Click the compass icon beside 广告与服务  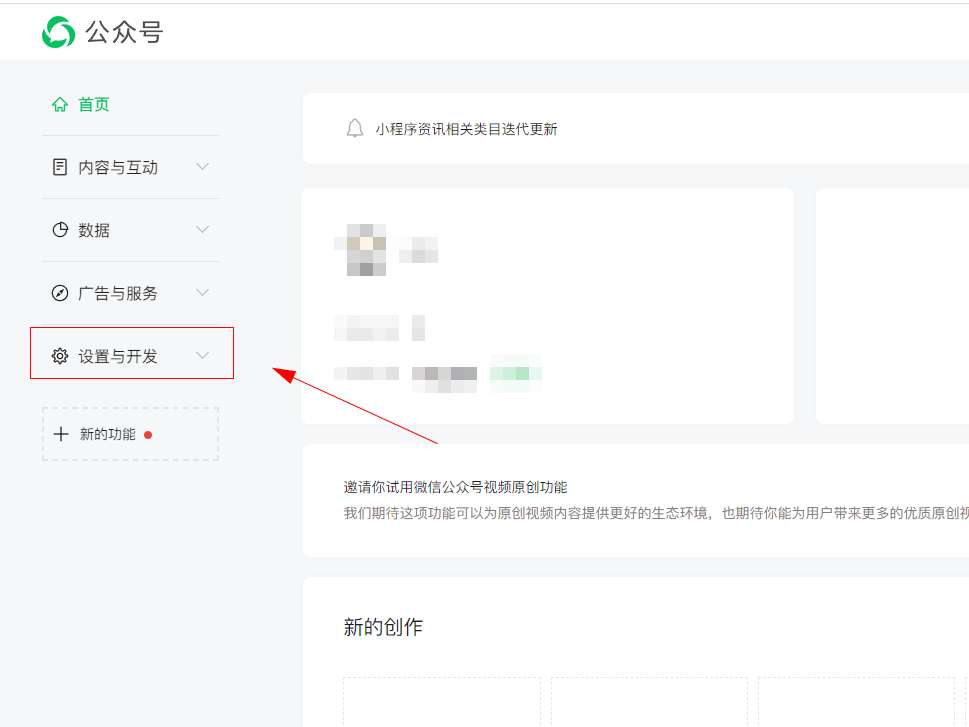click(60, 293)
